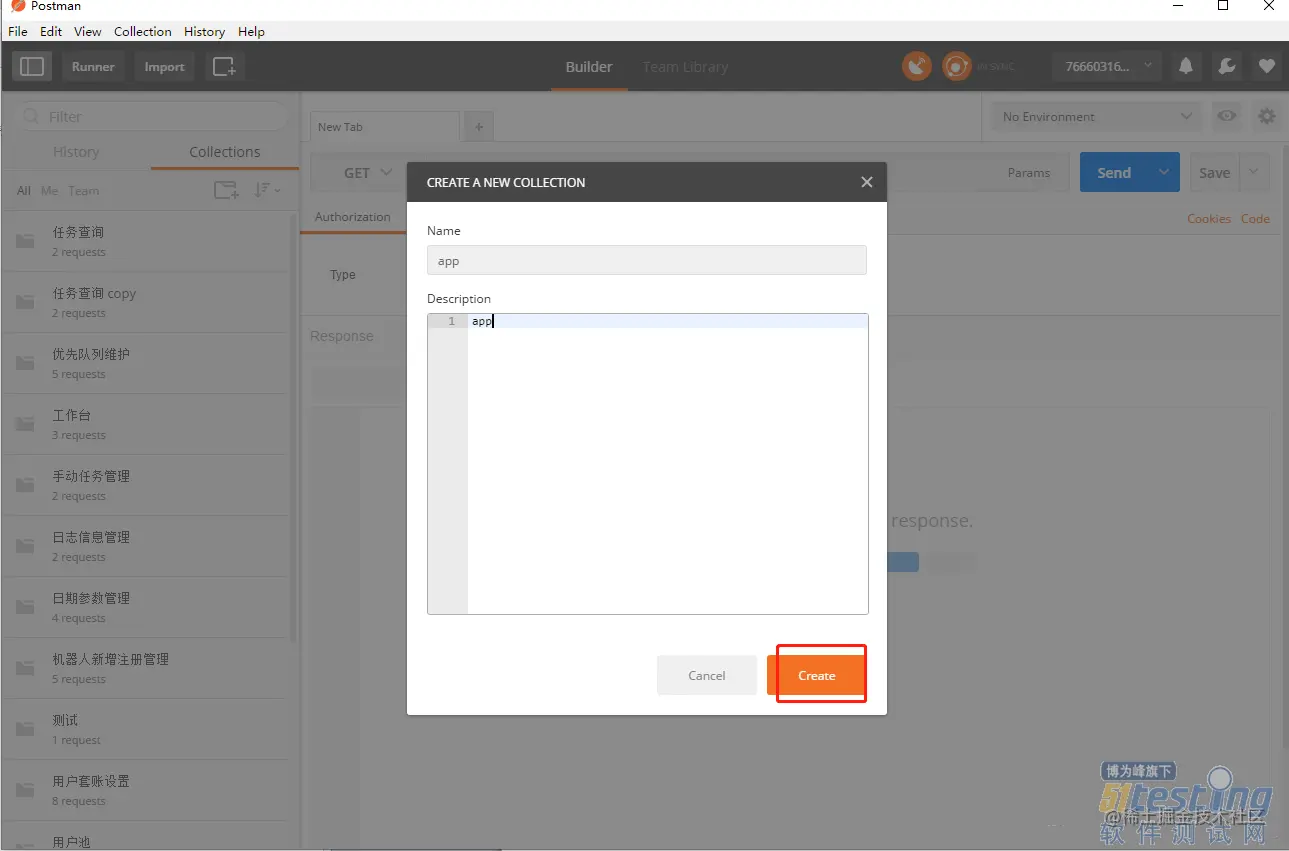Open folder icon of 任务查询 copy collection

point(26,302)
